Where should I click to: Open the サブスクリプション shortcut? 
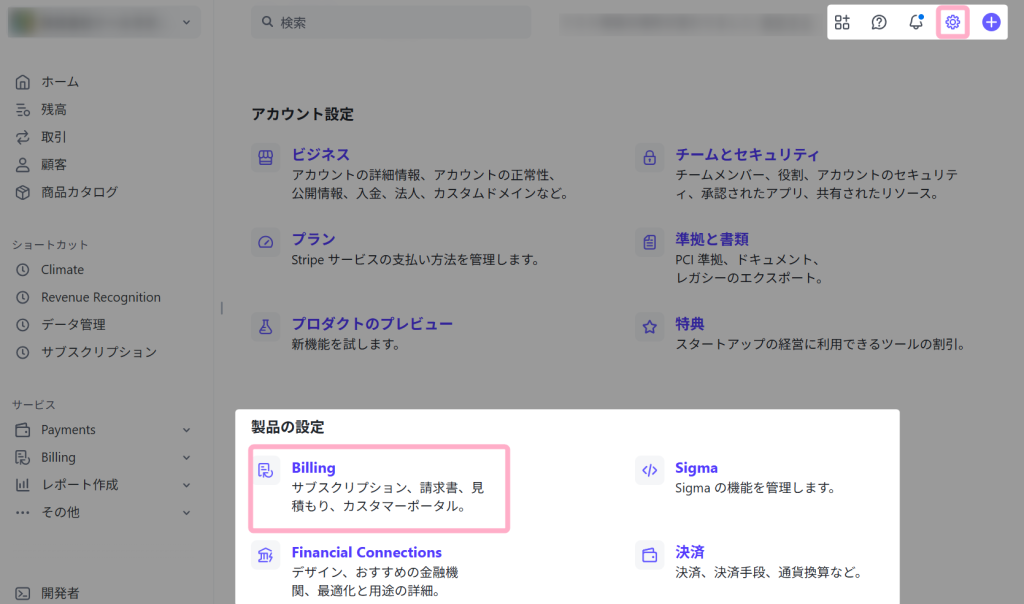[x=99, y=352]
